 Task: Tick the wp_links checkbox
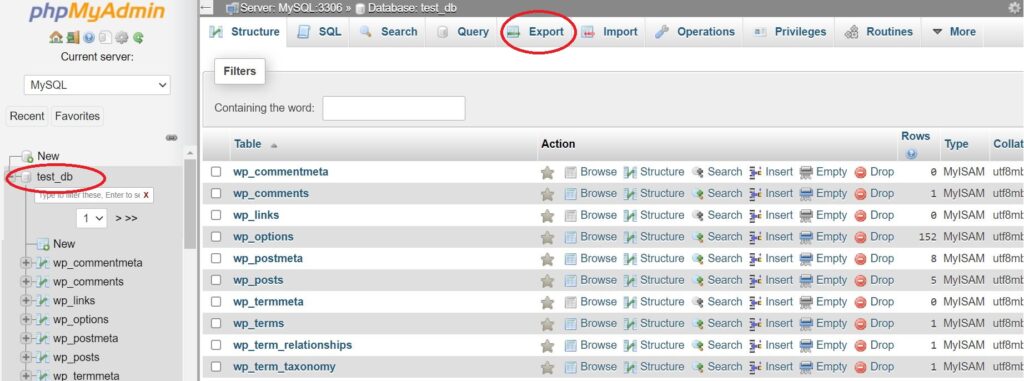[x=216, y=215]
